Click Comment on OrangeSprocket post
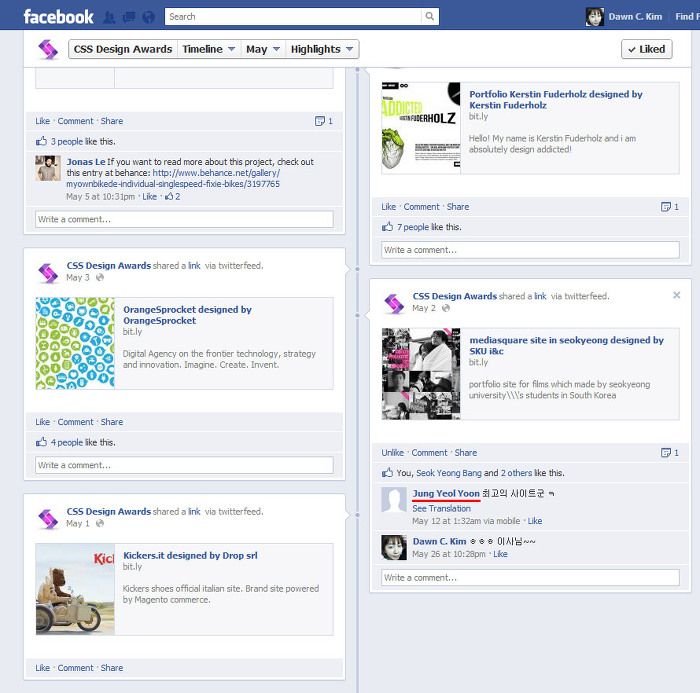 75,422
